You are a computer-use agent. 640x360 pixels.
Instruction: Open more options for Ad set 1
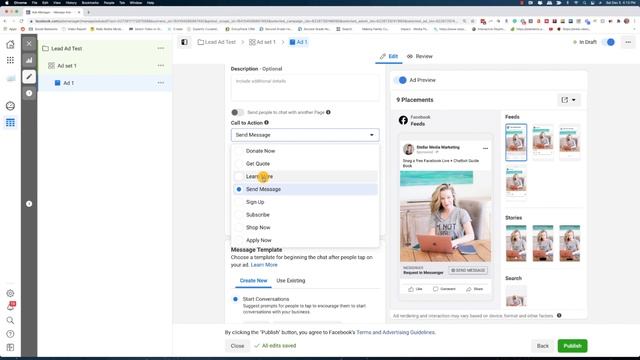[x=161, y=65]
